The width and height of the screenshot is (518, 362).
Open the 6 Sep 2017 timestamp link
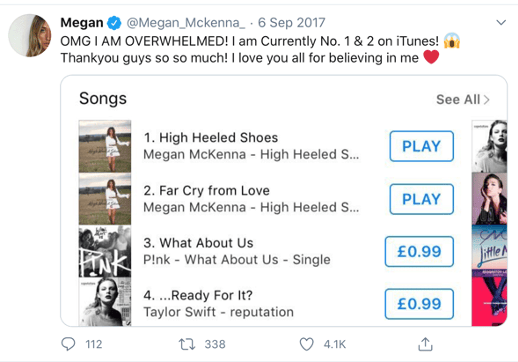[292, 23]
